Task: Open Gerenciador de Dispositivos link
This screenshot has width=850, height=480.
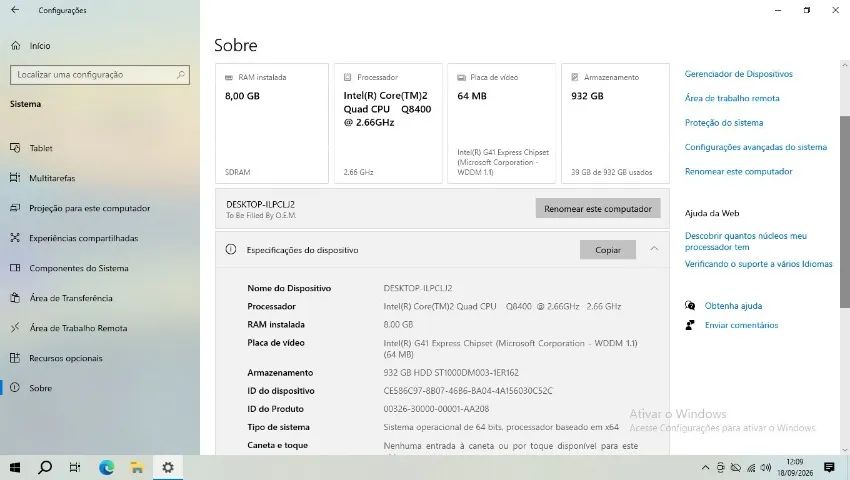Action: 738,74
